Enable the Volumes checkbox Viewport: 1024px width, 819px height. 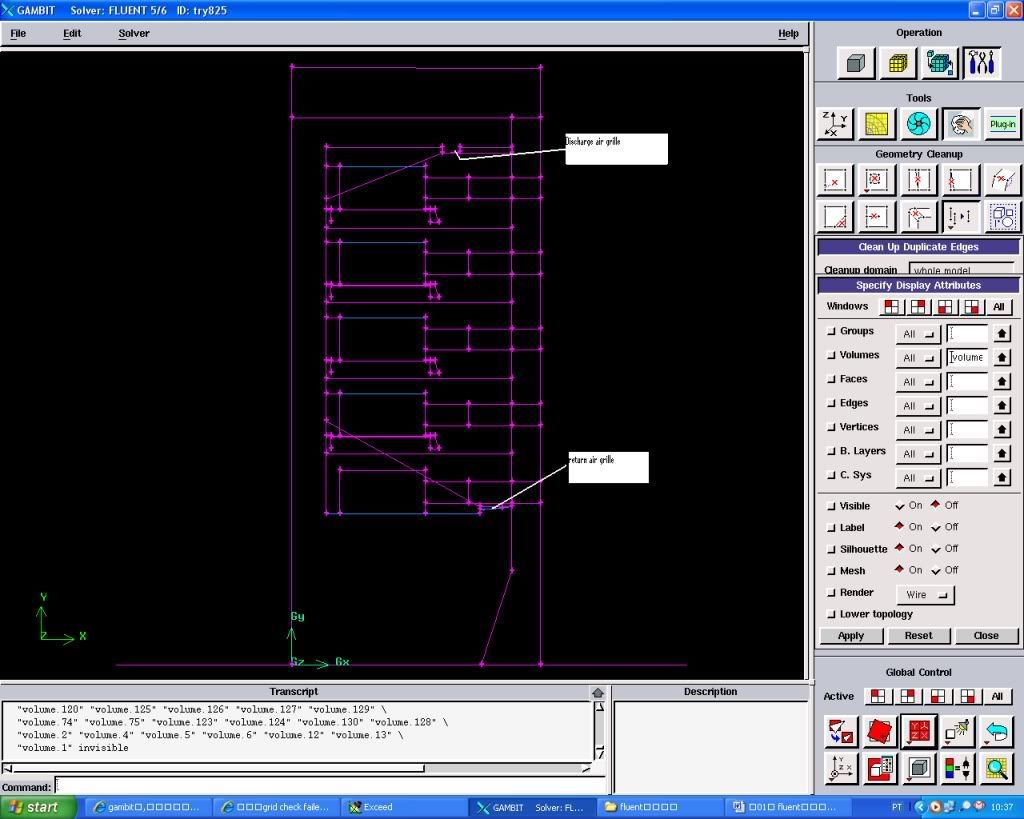click(831, 356)
